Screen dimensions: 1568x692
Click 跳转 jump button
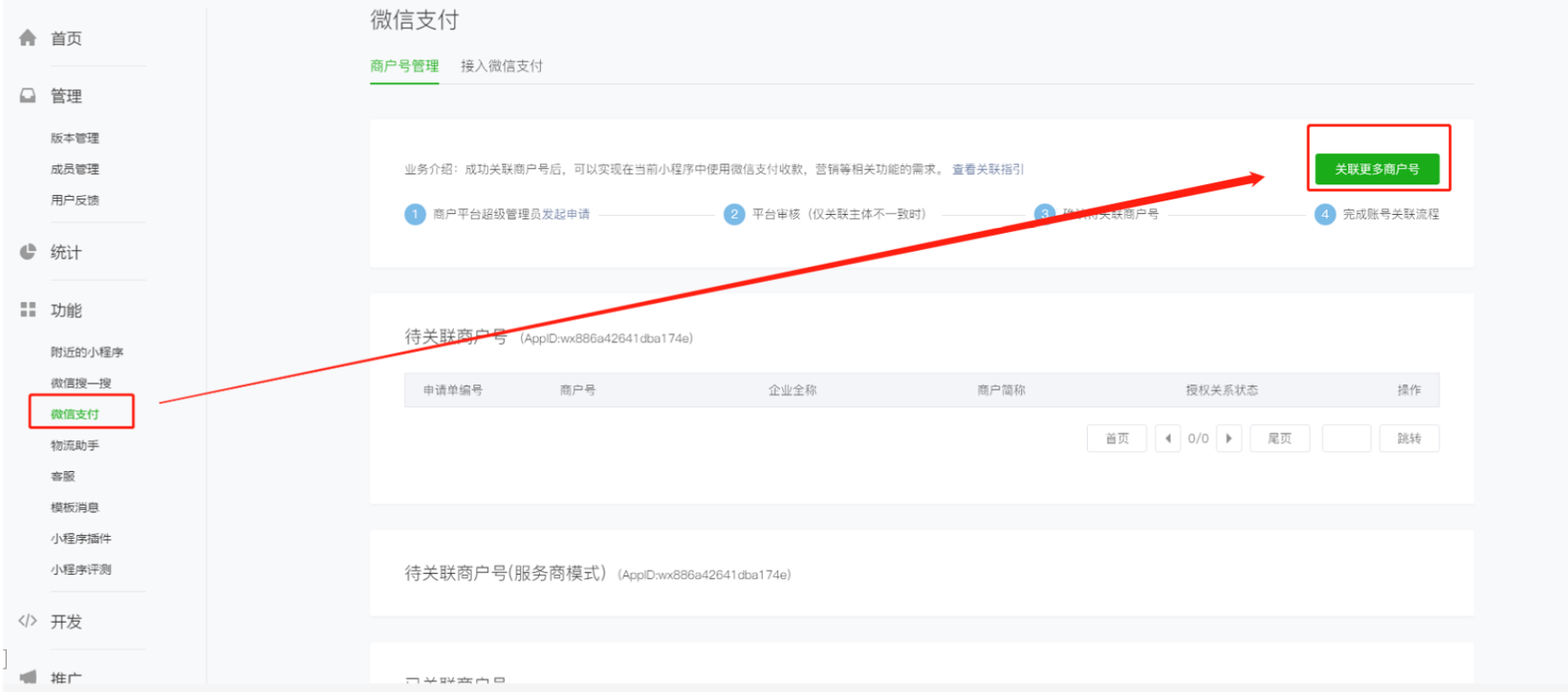point(1409,438)
